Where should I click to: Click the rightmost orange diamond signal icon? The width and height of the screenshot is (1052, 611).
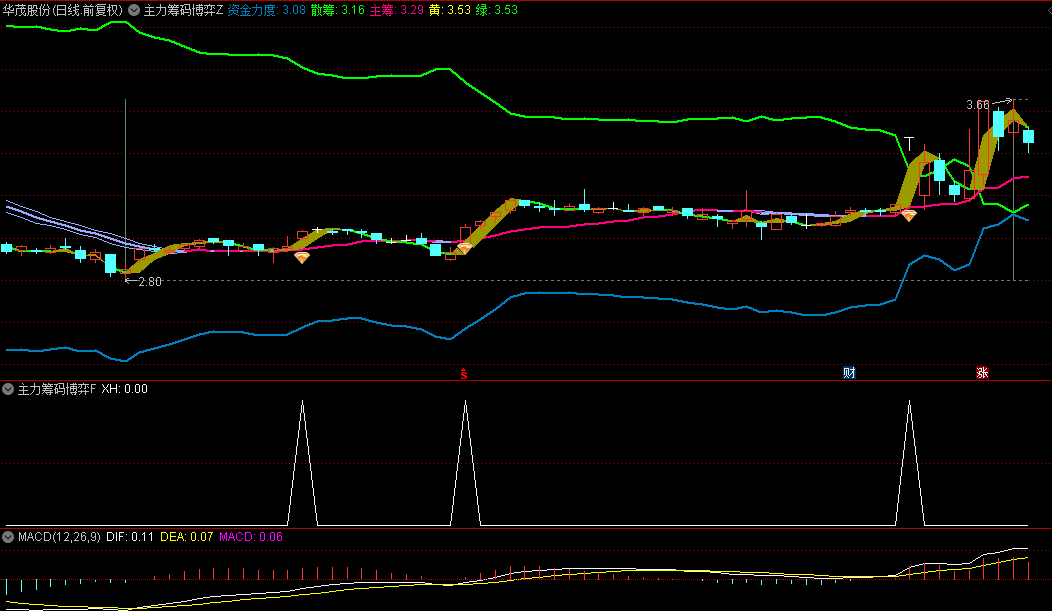click(908, 214)
